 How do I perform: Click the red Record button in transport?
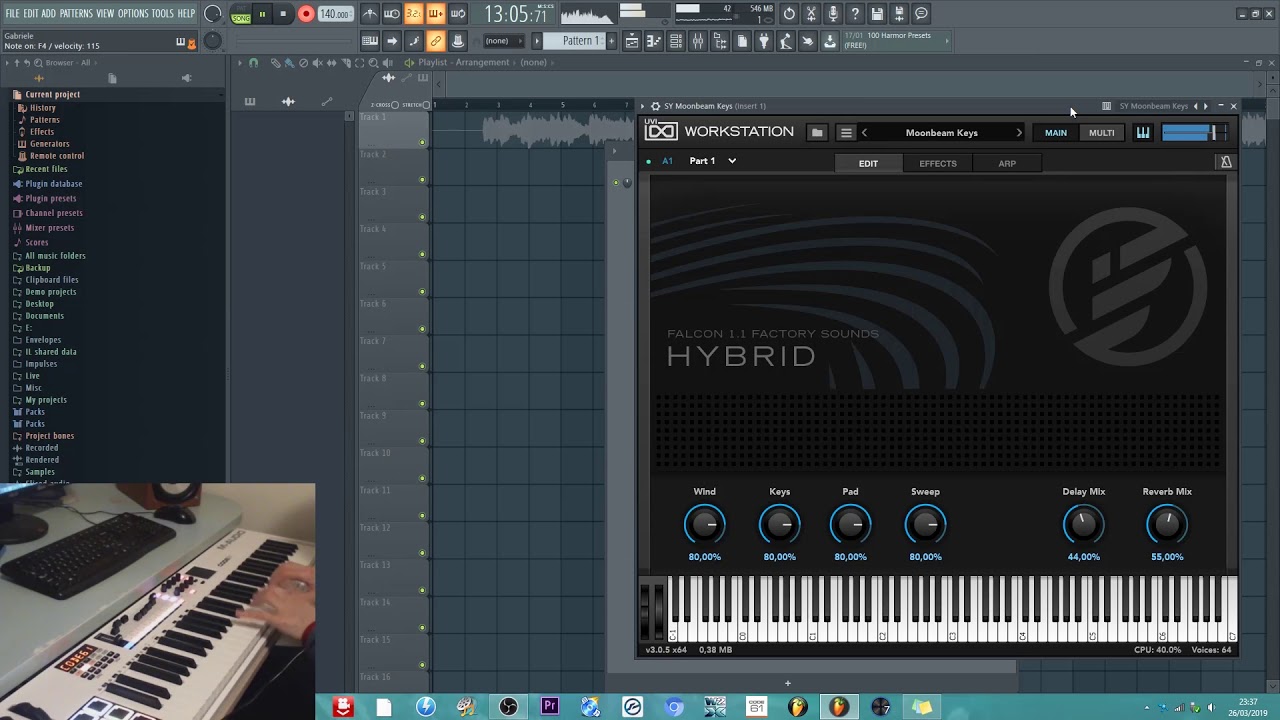coord(306,14)
